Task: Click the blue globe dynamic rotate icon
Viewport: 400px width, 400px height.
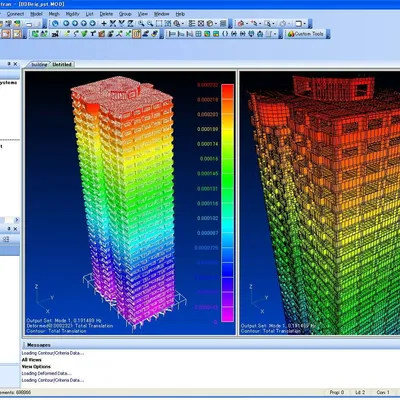Action: click(55, 23)
